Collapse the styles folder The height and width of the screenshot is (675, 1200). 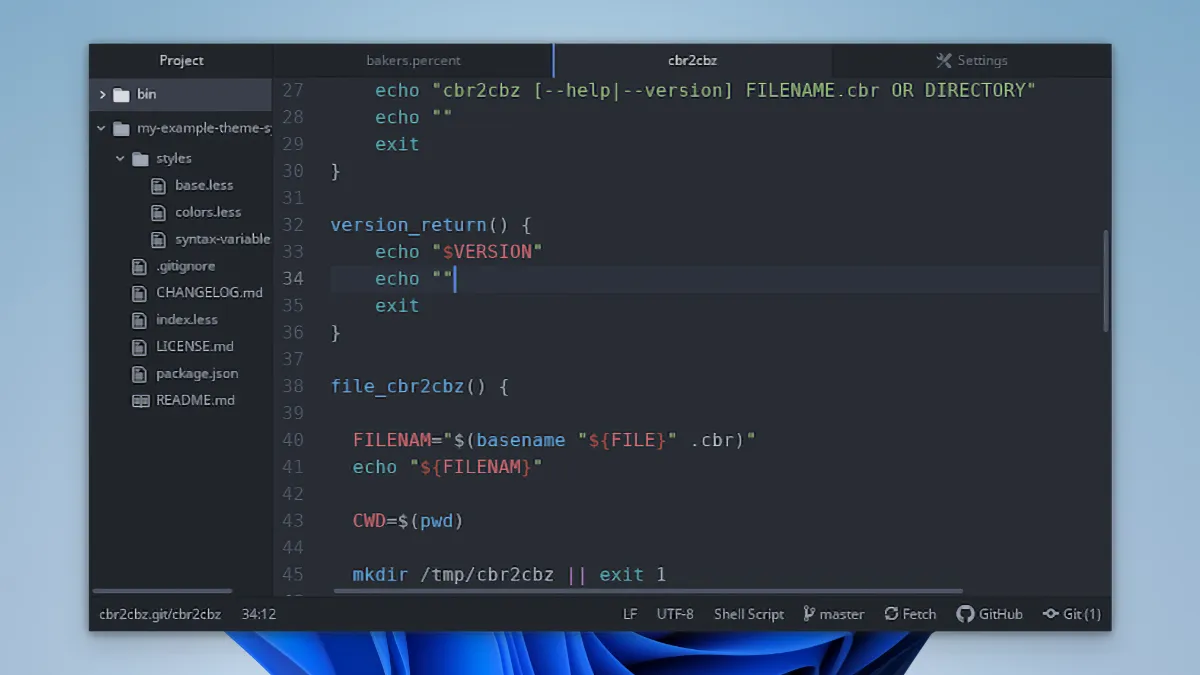(120, 158)
